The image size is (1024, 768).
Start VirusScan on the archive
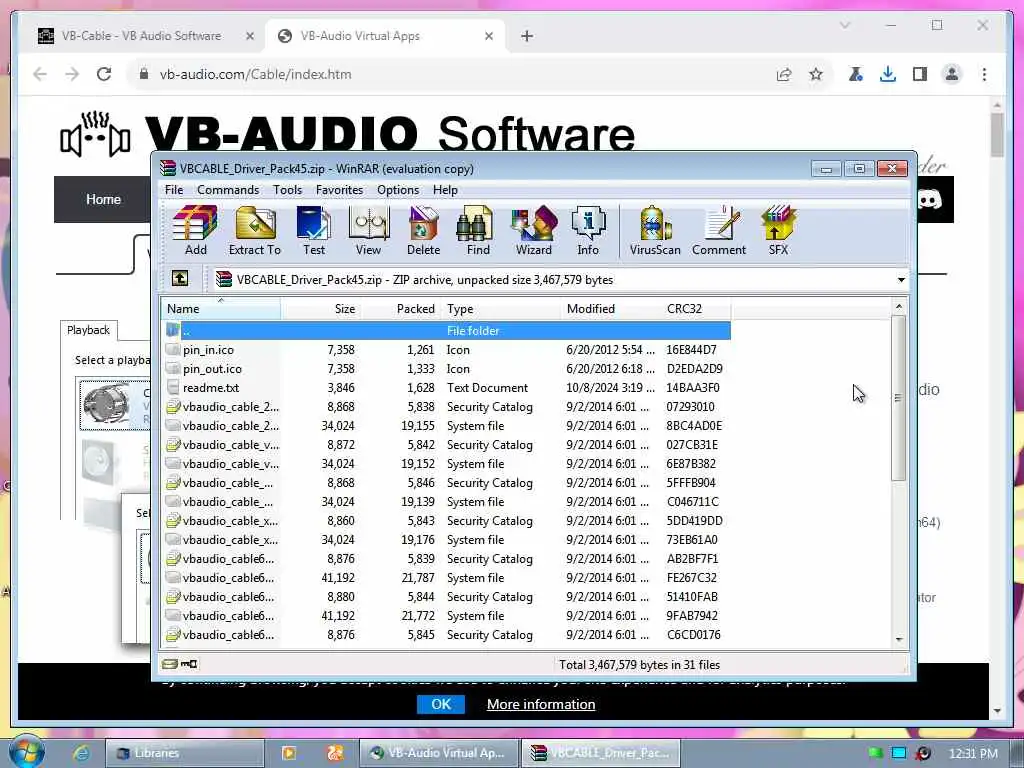click(655, 230)
